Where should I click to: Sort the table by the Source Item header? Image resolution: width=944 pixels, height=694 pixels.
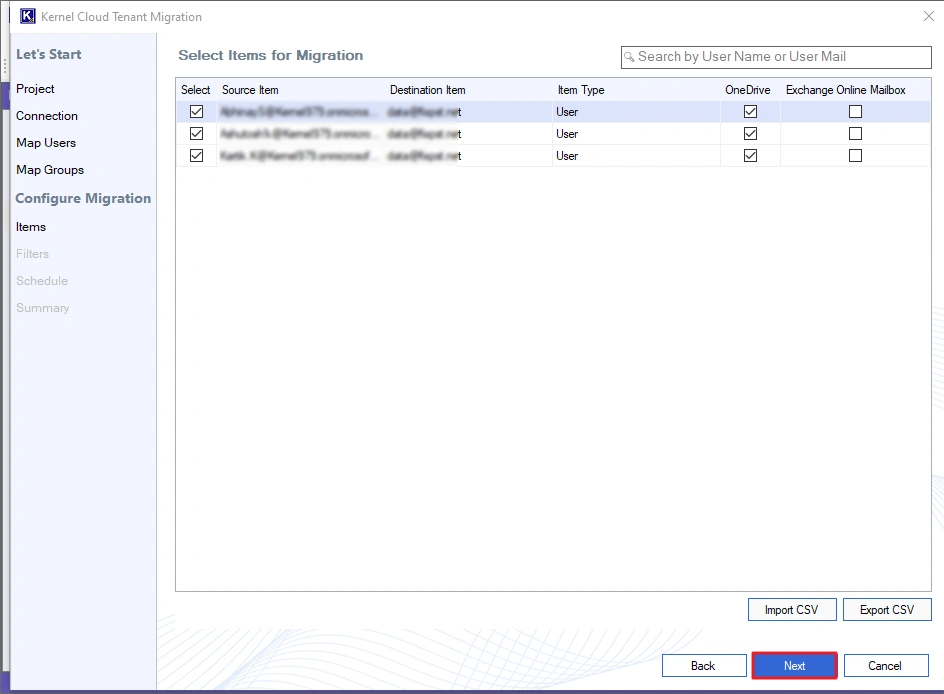(x=250, y=89)
